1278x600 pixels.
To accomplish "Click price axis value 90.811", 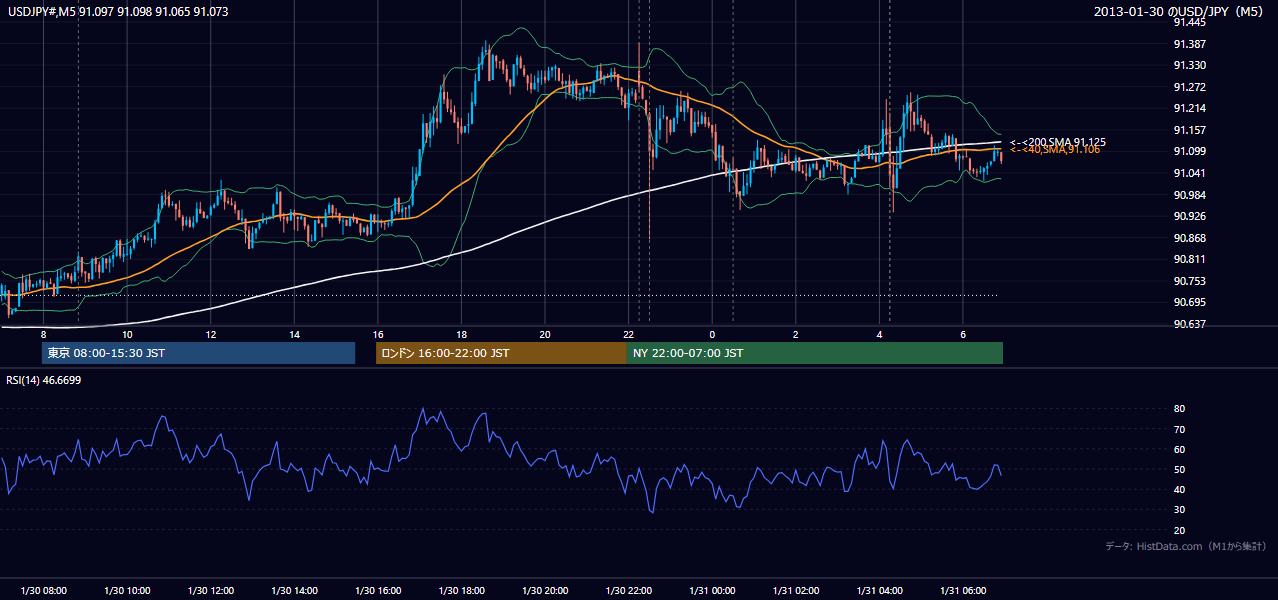I will point(1188,259).
